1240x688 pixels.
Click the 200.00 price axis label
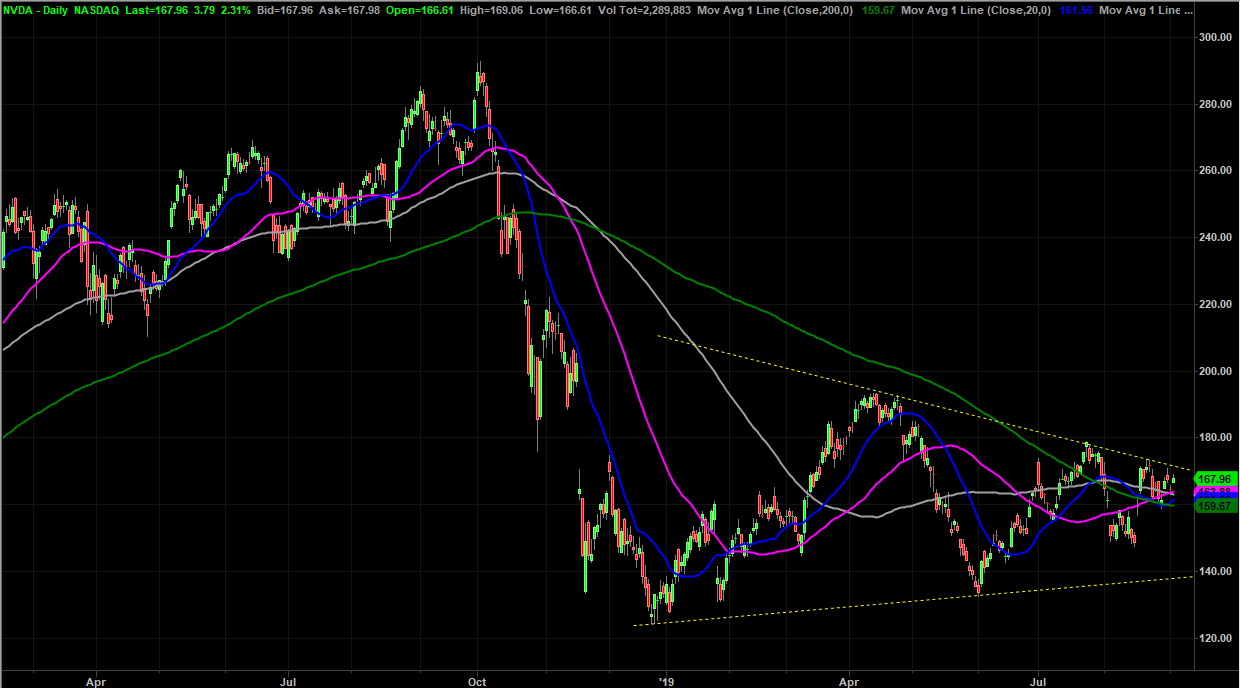[1215, 371]
